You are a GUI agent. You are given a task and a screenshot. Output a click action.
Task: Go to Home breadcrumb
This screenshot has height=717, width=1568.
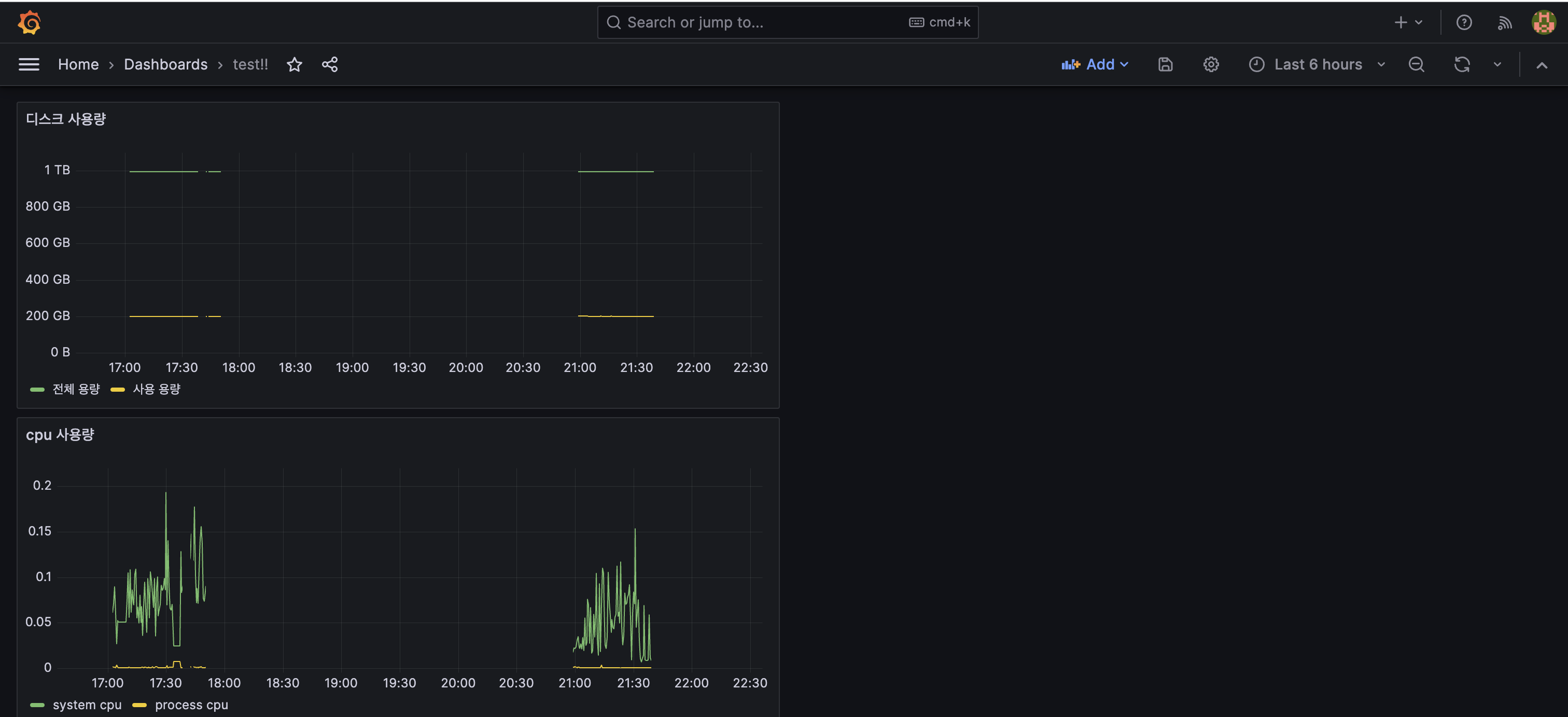(x=78, y=64)
